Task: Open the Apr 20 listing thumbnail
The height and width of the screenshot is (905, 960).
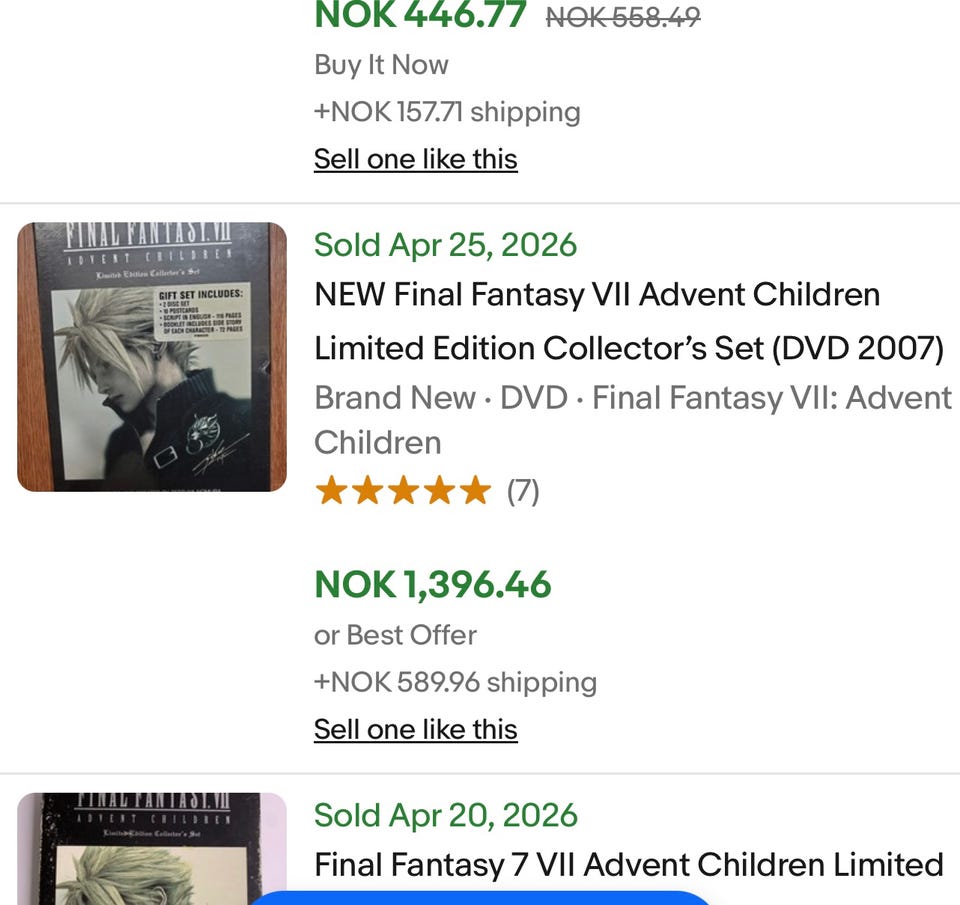Action: tap(152, 849)
